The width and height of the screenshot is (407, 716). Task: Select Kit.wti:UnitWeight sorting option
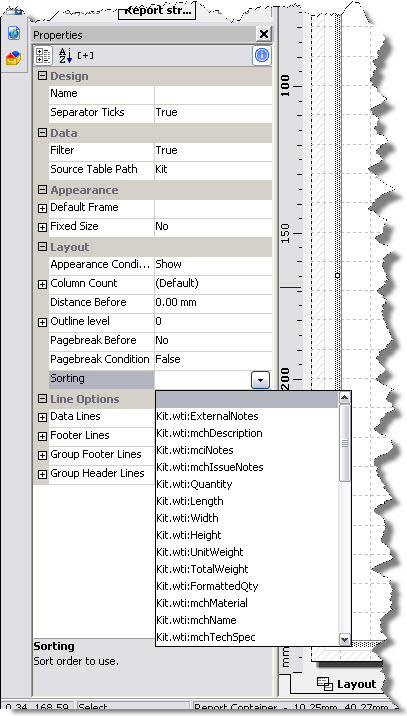click(247, 552)
